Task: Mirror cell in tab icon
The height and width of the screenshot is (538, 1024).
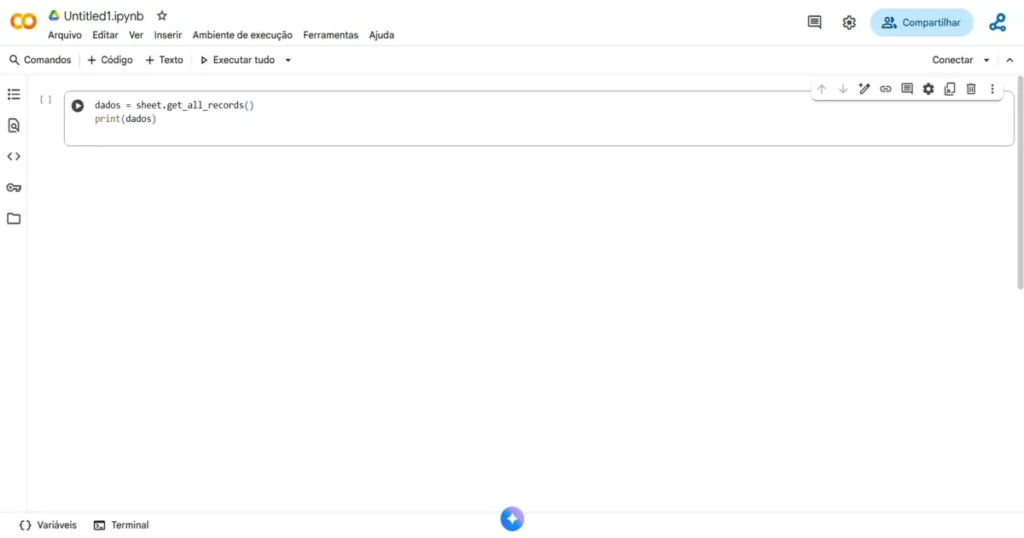Action: point(950,89)
